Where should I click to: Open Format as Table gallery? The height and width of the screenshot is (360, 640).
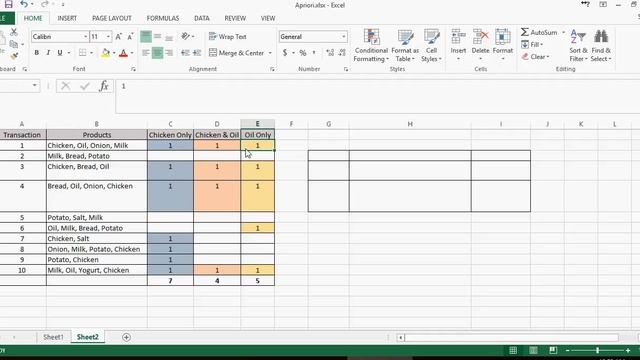[x=405, y=45]
